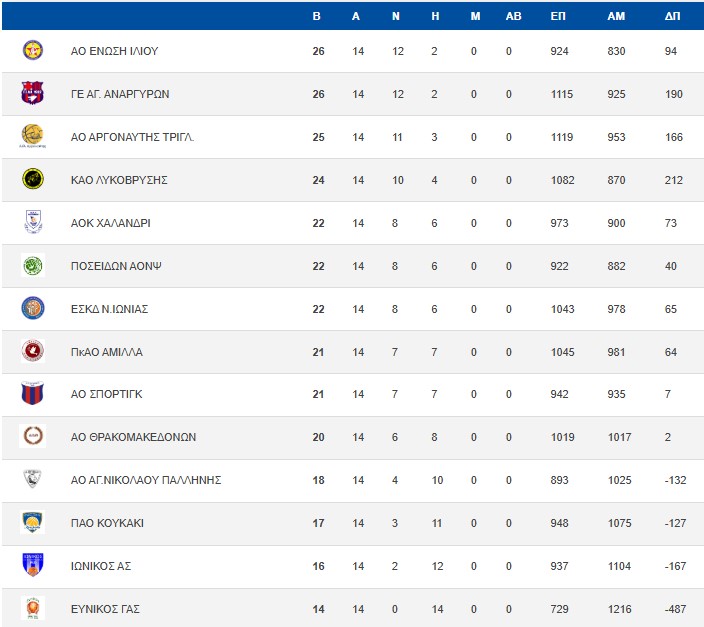This screenshot has height=627, width=704.
Task: Click the ΔΠ point-difference column header
Action: pyautogui.click(x=673, y=16)
